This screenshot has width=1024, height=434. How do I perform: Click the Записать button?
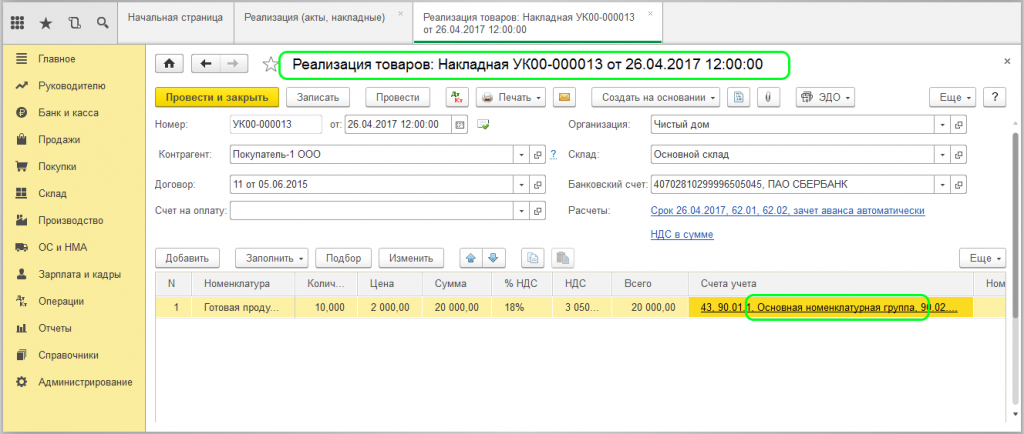(318, 97)
